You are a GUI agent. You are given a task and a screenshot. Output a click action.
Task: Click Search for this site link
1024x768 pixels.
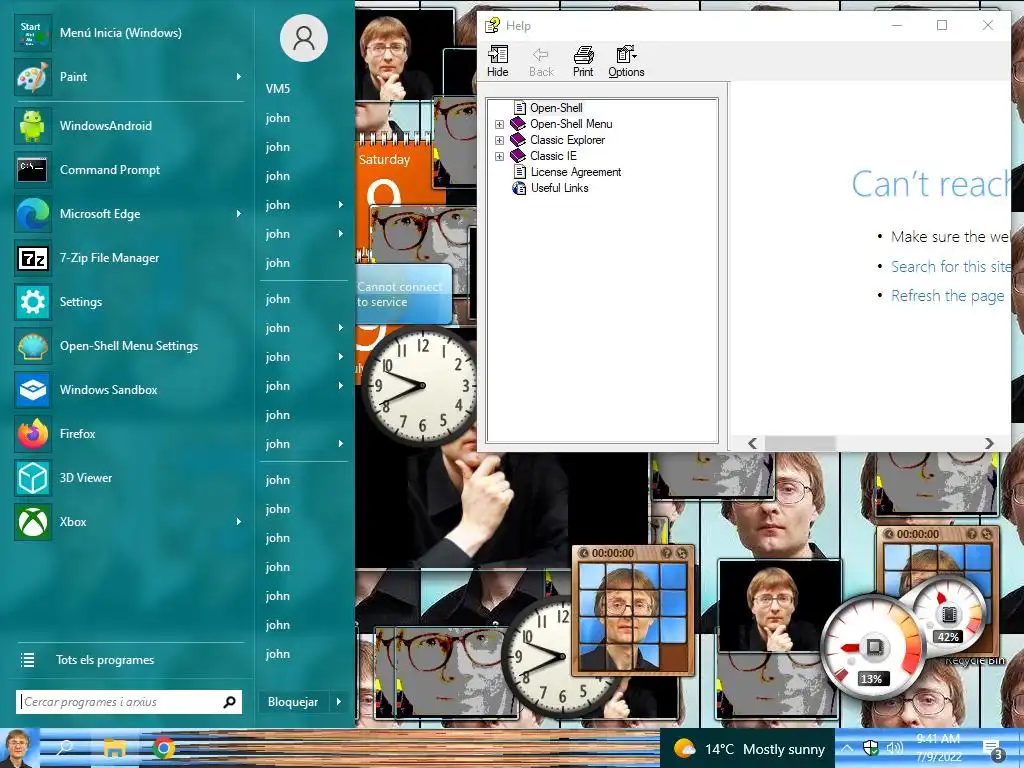coord(951,266)
